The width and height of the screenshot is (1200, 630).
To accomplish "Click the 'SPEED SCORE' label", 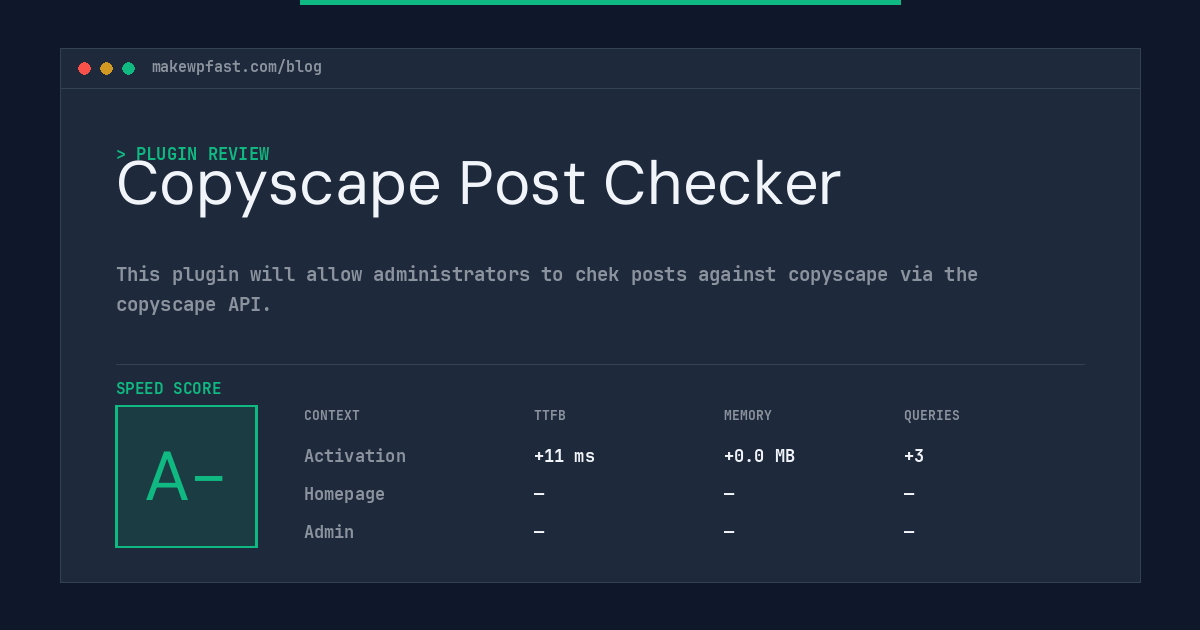I will (x=169, y=389).
